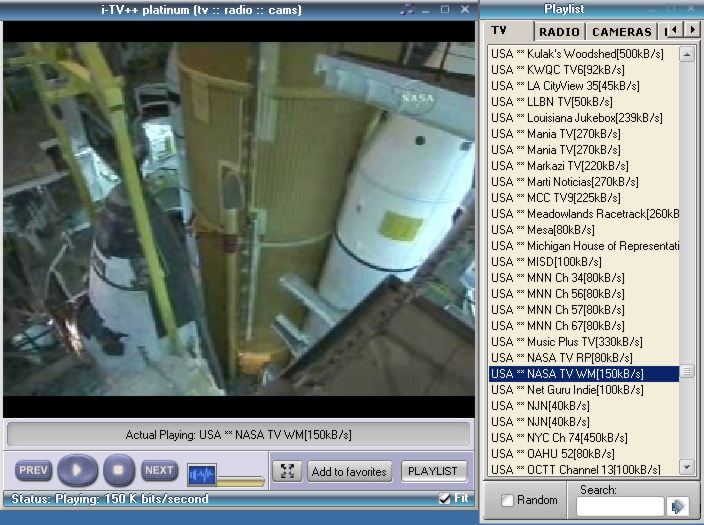
Task: Select USA ** MNN Ch 56[80kB/s]
Action: (584, 294)
